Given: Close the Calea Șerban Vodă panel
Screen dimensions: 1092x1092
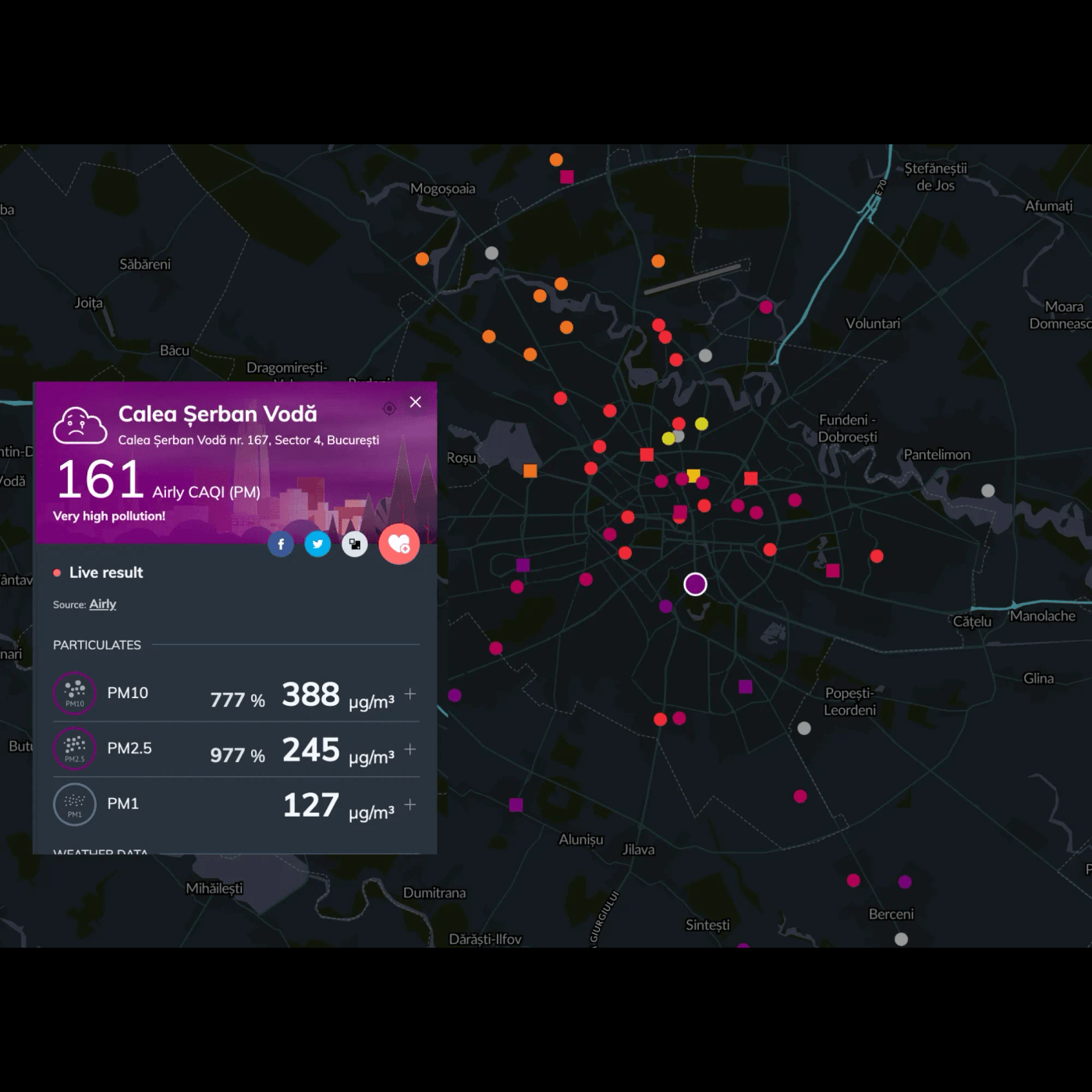Looking at the screenshot, I should [x=416, y=402].
